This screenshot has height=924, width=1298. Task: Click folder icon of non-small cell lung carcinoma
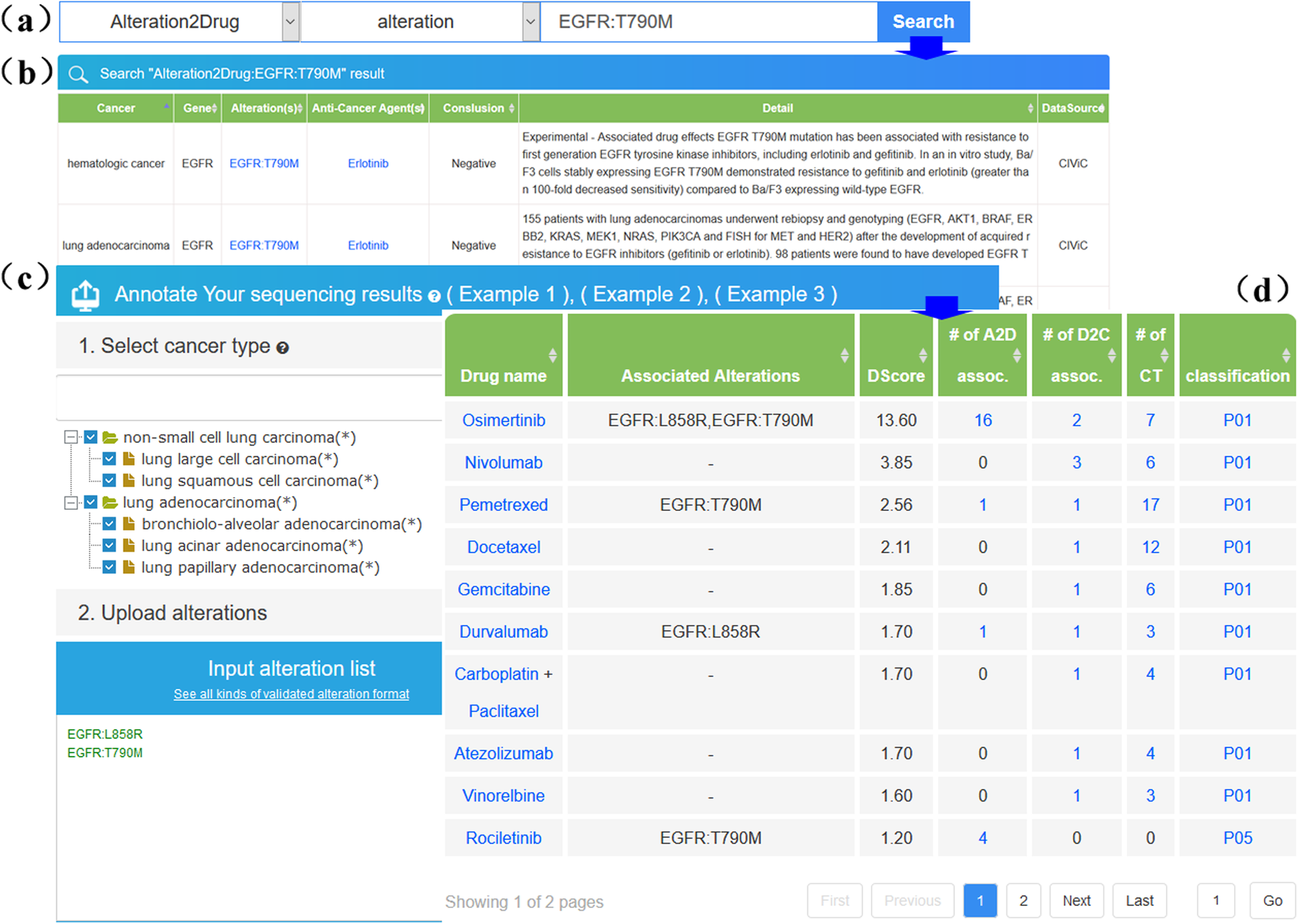pos(110,438)
